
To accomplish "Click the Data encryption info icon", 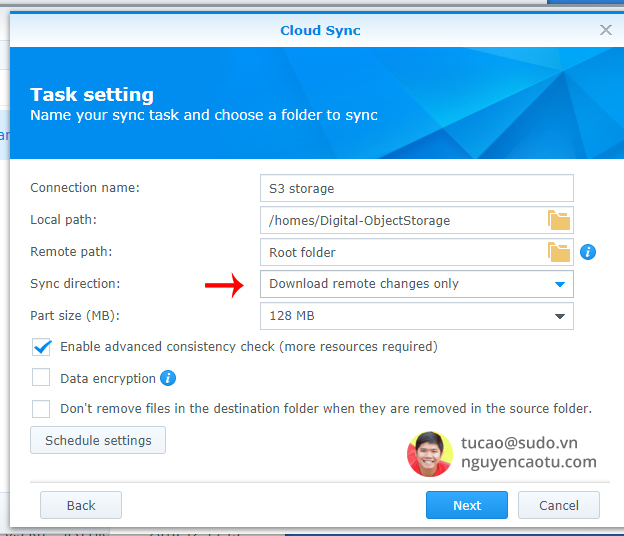I will (x=168, y=378).
